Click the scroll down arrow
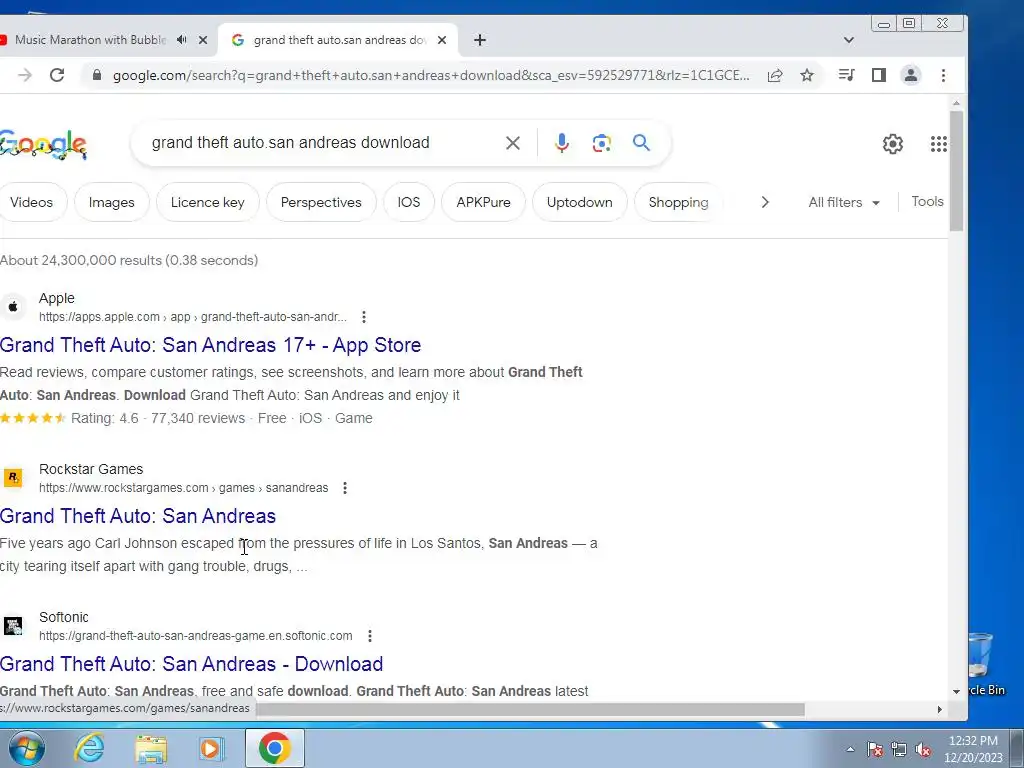 coord(956,691)
